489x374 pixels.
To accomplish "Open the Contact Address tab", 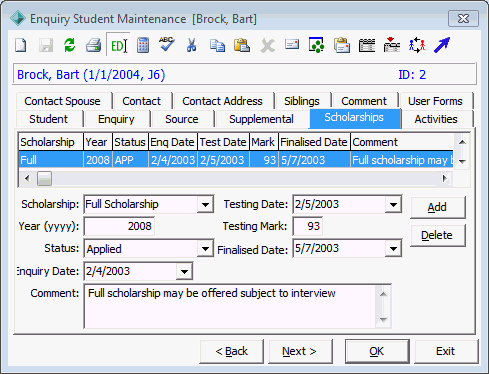I will pos(222,101).
